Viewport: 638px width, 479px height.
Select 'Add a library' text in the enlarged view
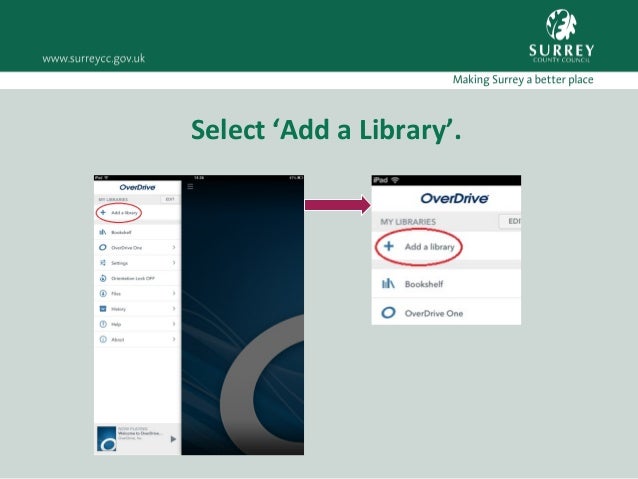tap(430, 247)
